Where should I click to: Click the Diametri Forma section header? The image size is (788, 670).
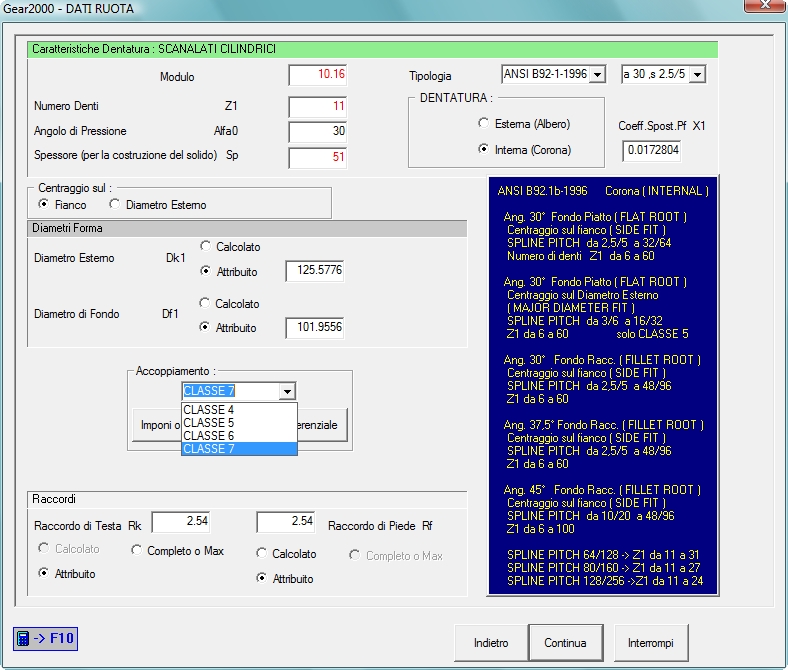click(247, 228)
